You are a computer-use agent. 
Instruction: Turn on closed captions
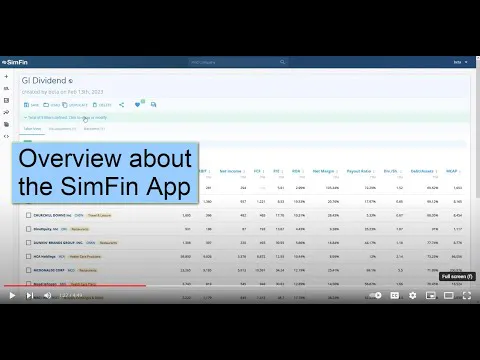click(395, 295)
